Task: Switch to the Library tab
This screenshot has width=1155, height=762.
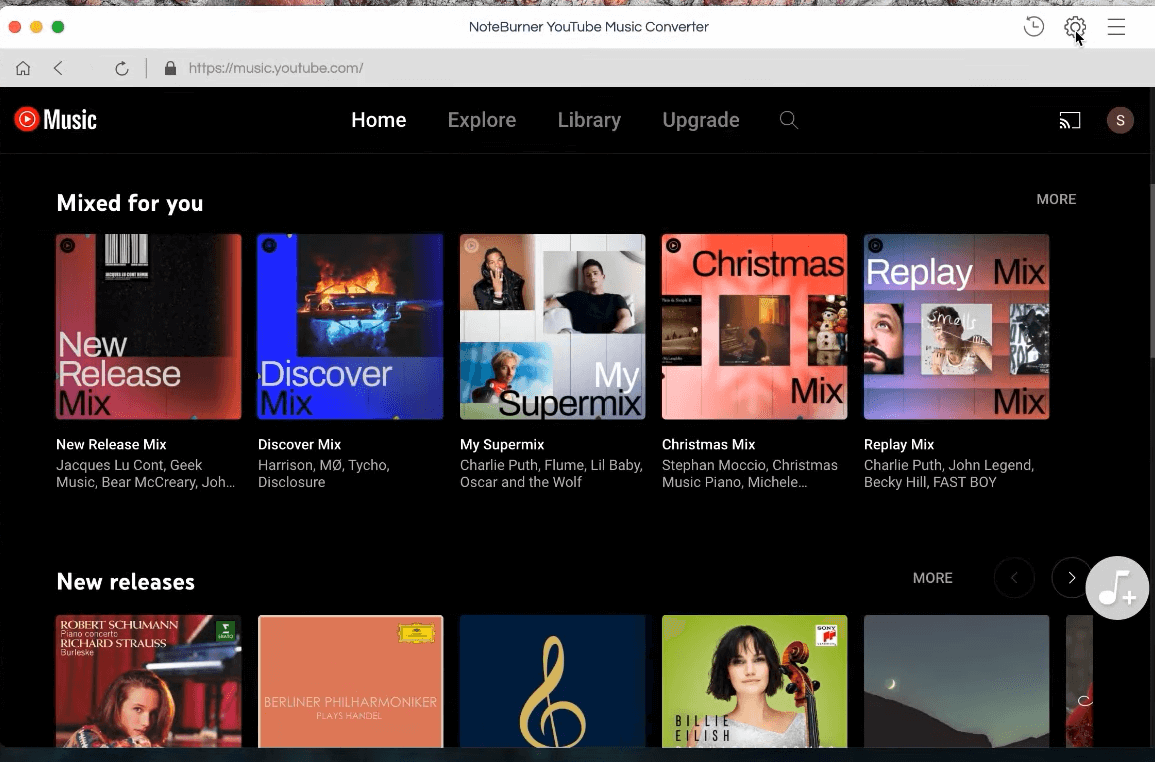Action: point(589,120)
